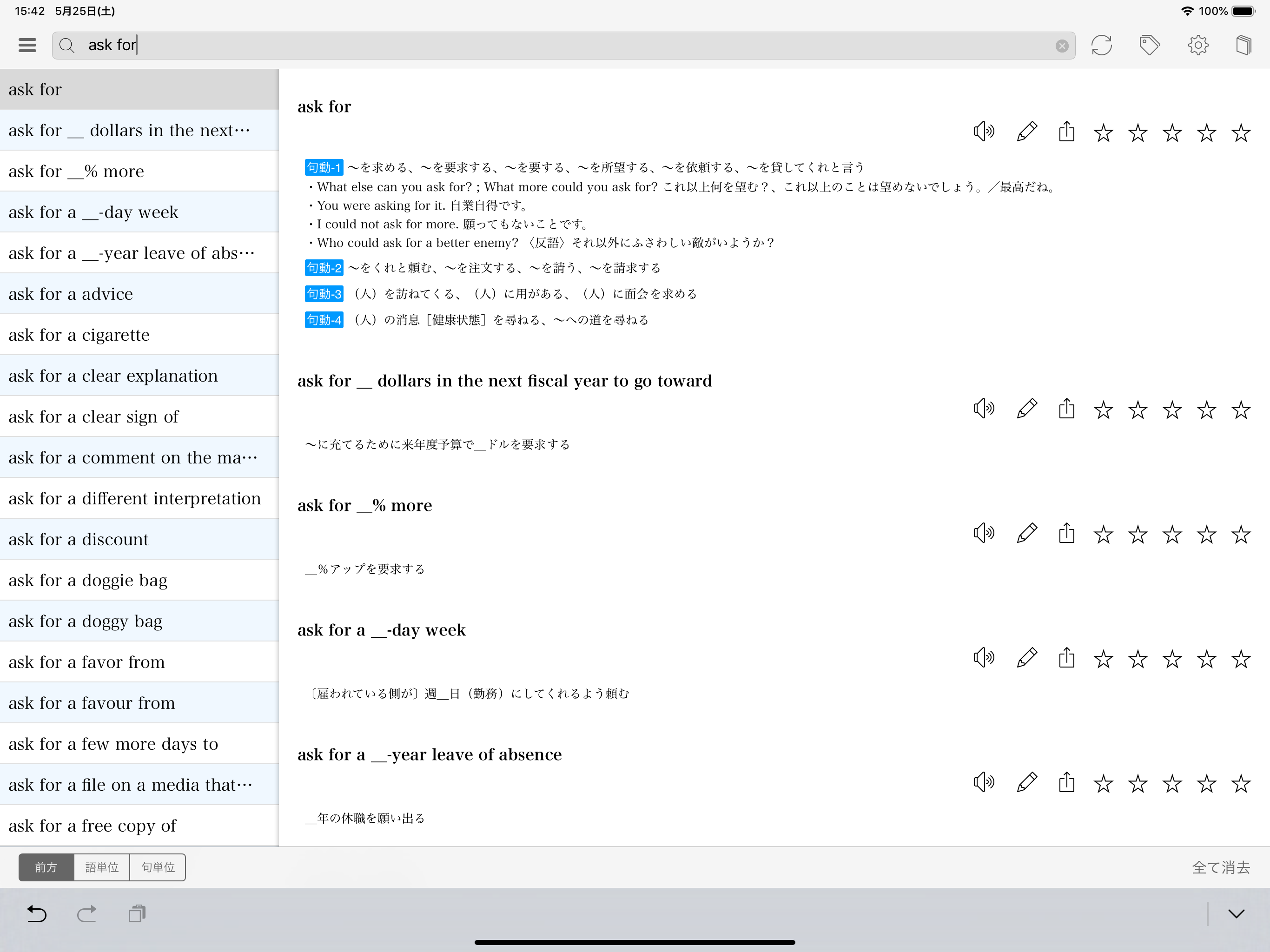Give 'ask for __% more' entry one star

point(1103,534)
